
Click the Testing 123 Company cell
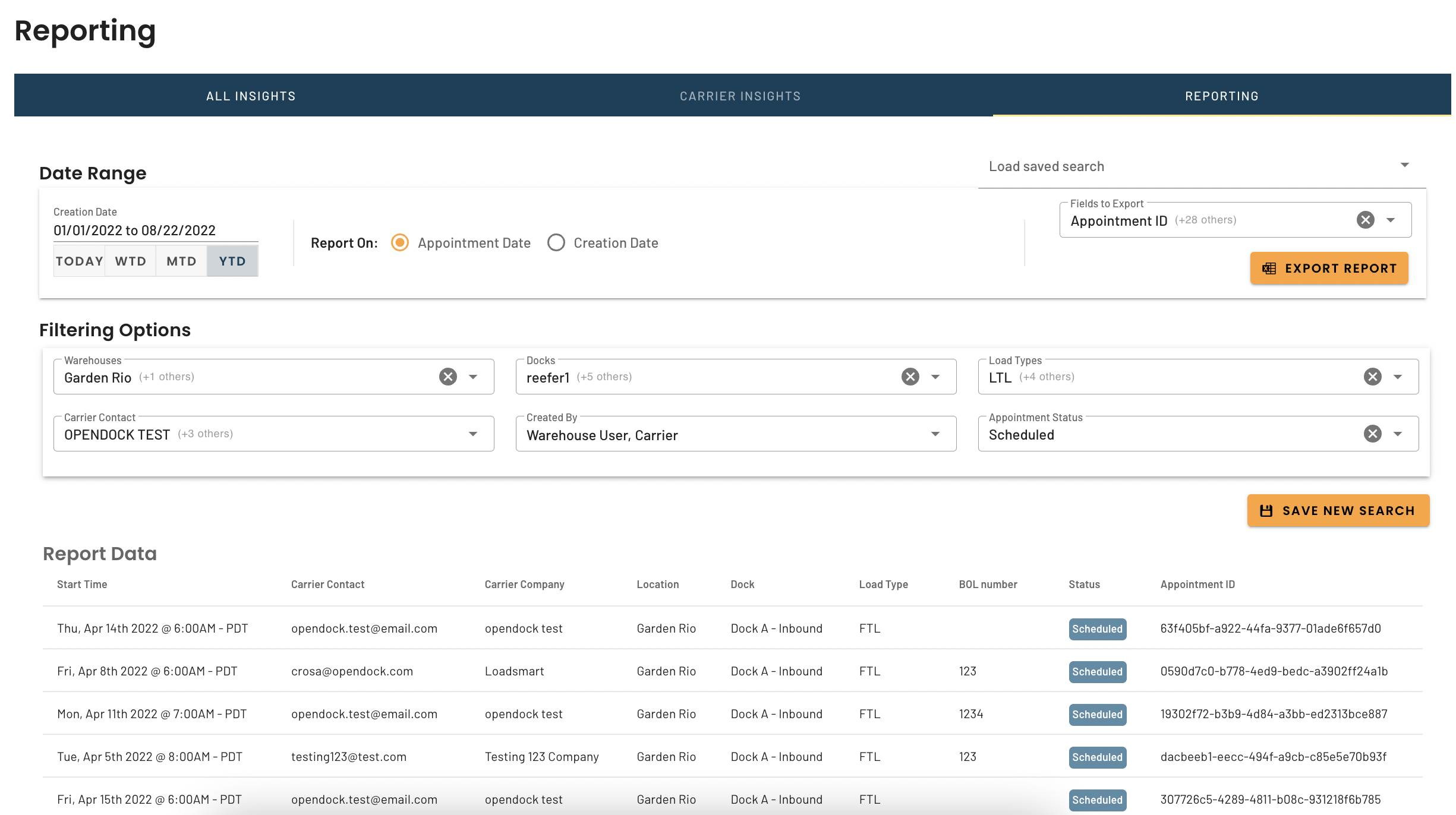click(x=541, y=757)
